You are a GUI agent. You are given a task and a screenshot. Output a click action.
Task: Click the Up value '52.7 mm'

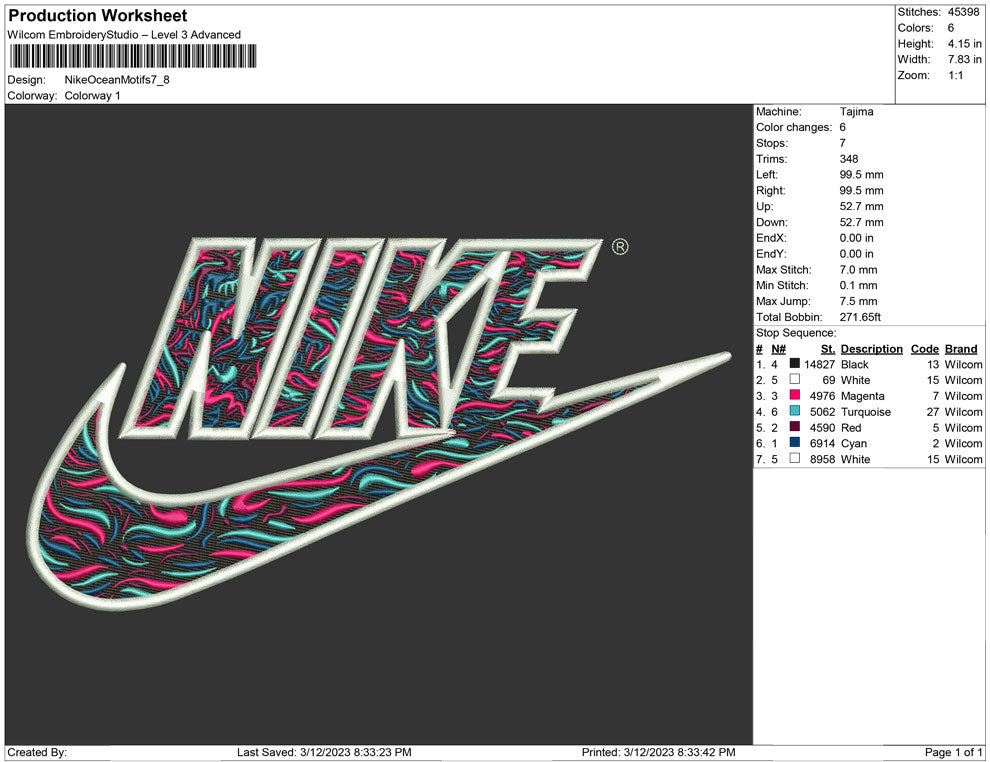coord(861,206)
